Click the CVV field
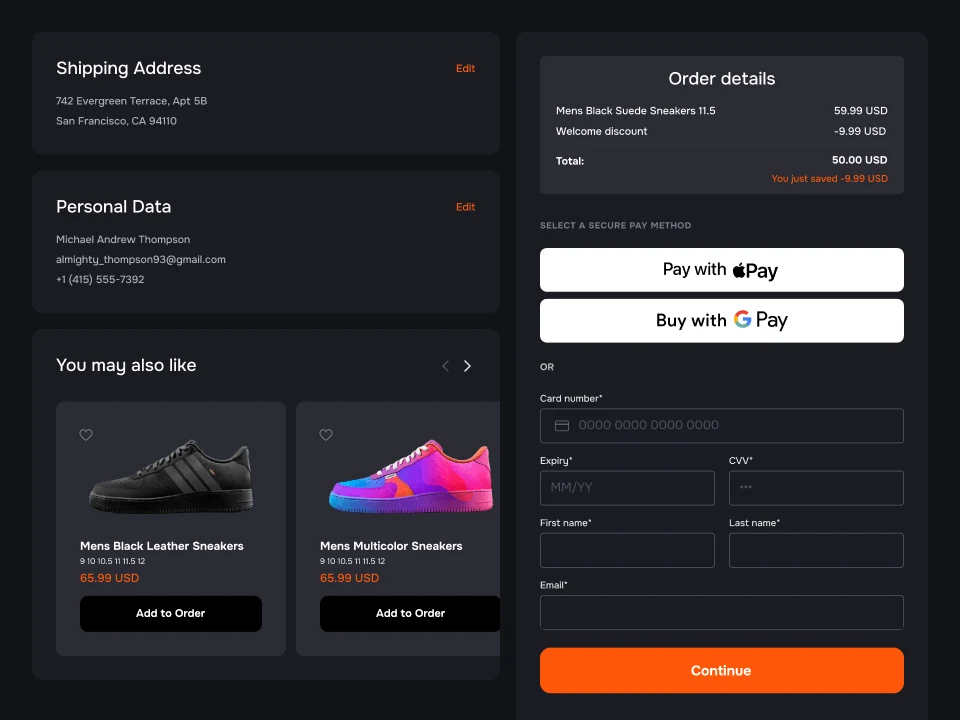The width and height of the screenshot is (960, 720). click(x=816, y=488)
